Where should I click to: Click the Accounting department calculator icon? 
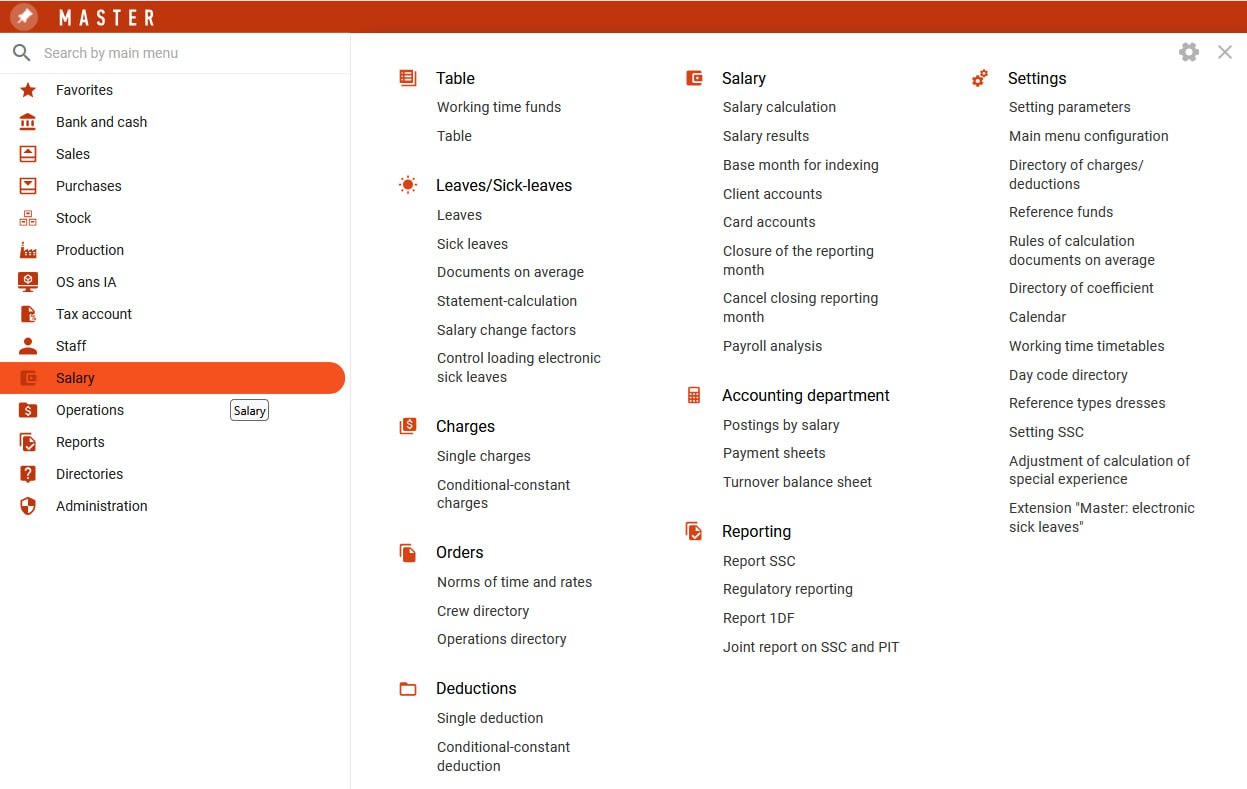[694, 395]
